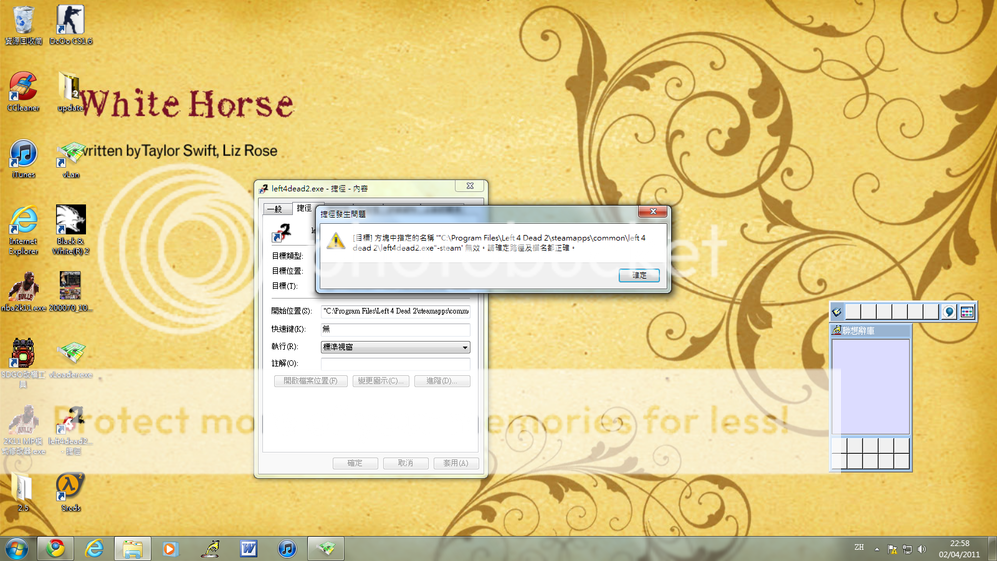The height and width of the screenshot is (561, 997).
Task: Show hidden system tray icons
Action: (x=877, y=549)
